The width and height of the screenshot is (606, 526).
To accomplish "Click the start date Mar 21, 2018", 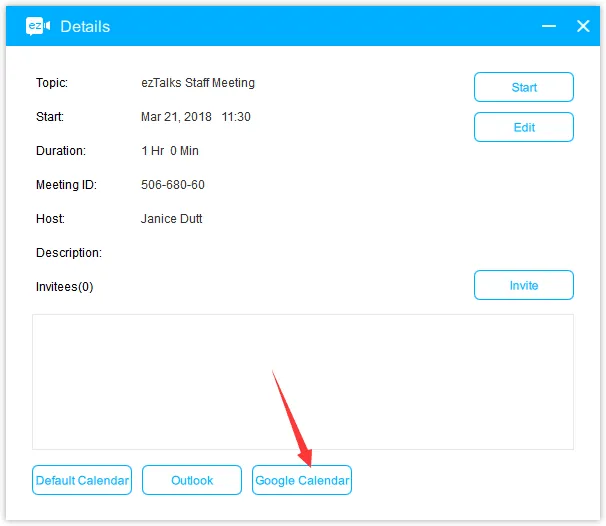I will 176,117.
